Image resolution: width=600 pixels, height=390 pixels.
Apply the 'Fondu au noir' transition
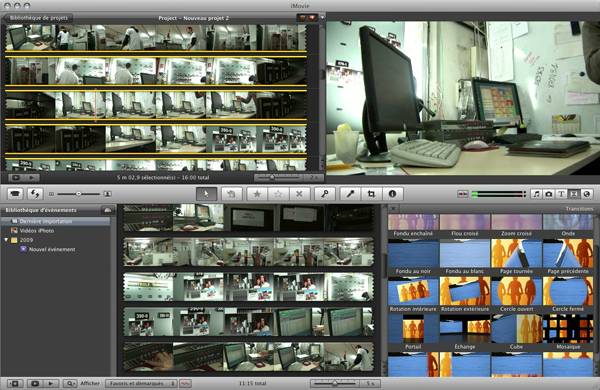coord(413,257)
